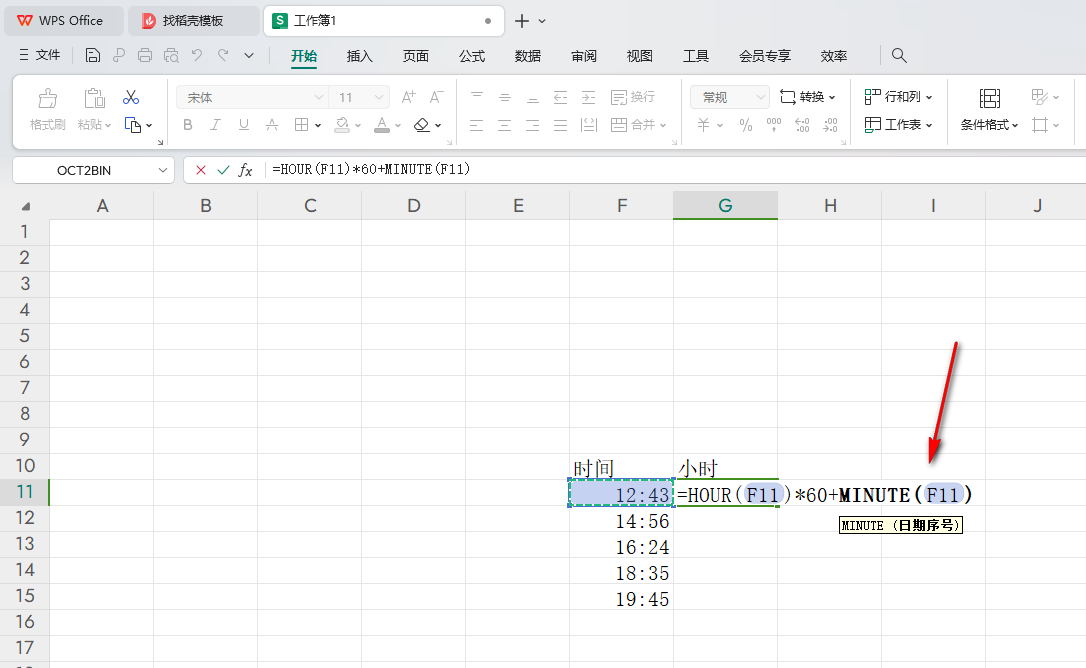Click the new tab plus button
The height and width of the screenshot is (668, 1086).
click(522, 20)
